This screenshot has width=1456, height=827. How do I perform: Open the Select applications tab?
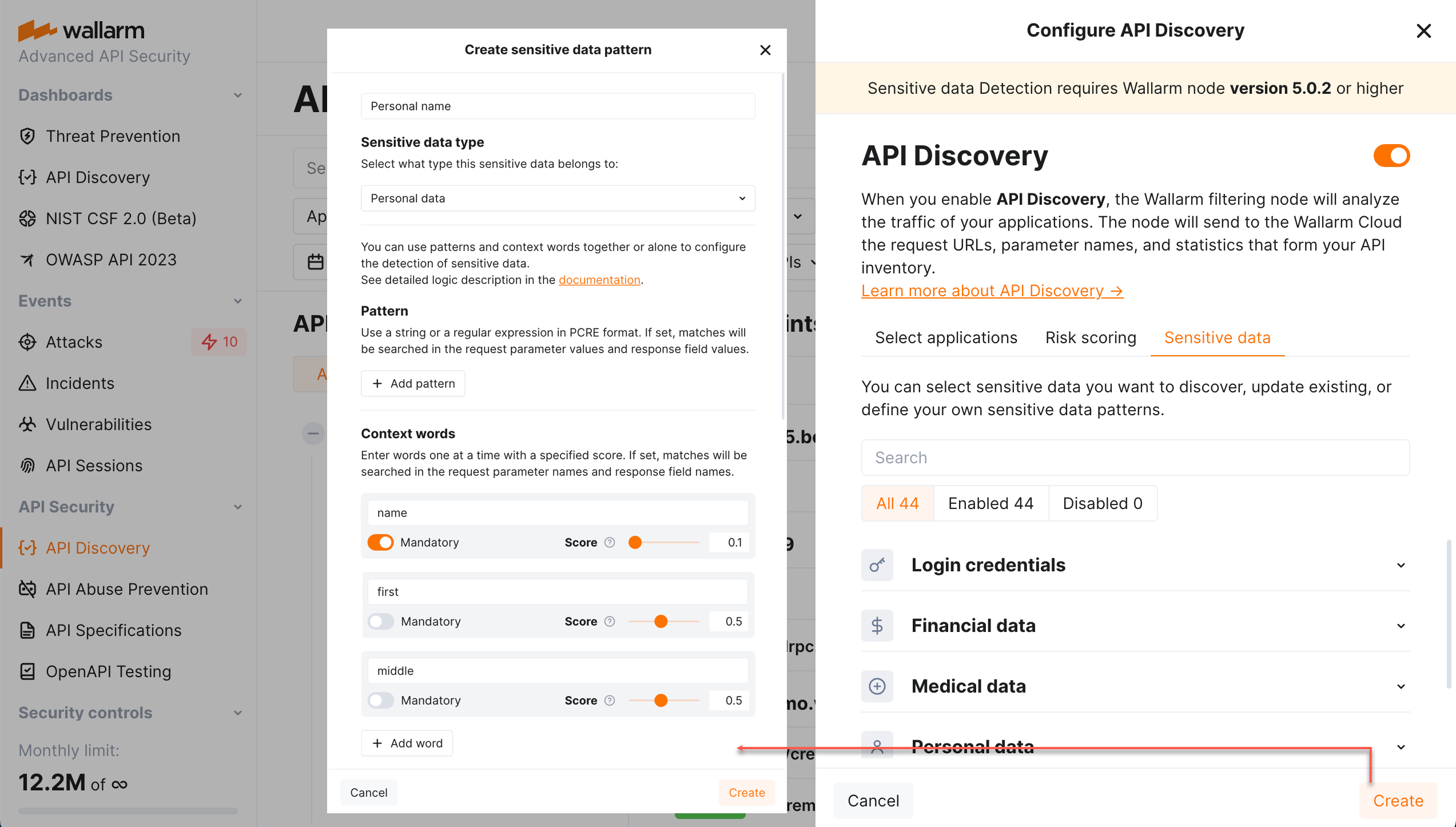[945, 337]
